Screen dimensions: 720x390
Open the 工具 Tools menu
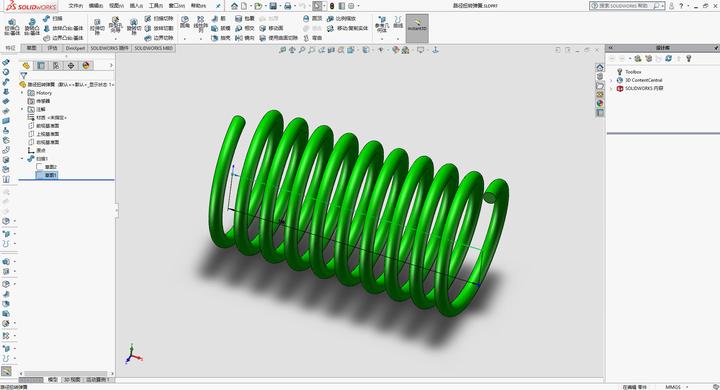(156, 6)
